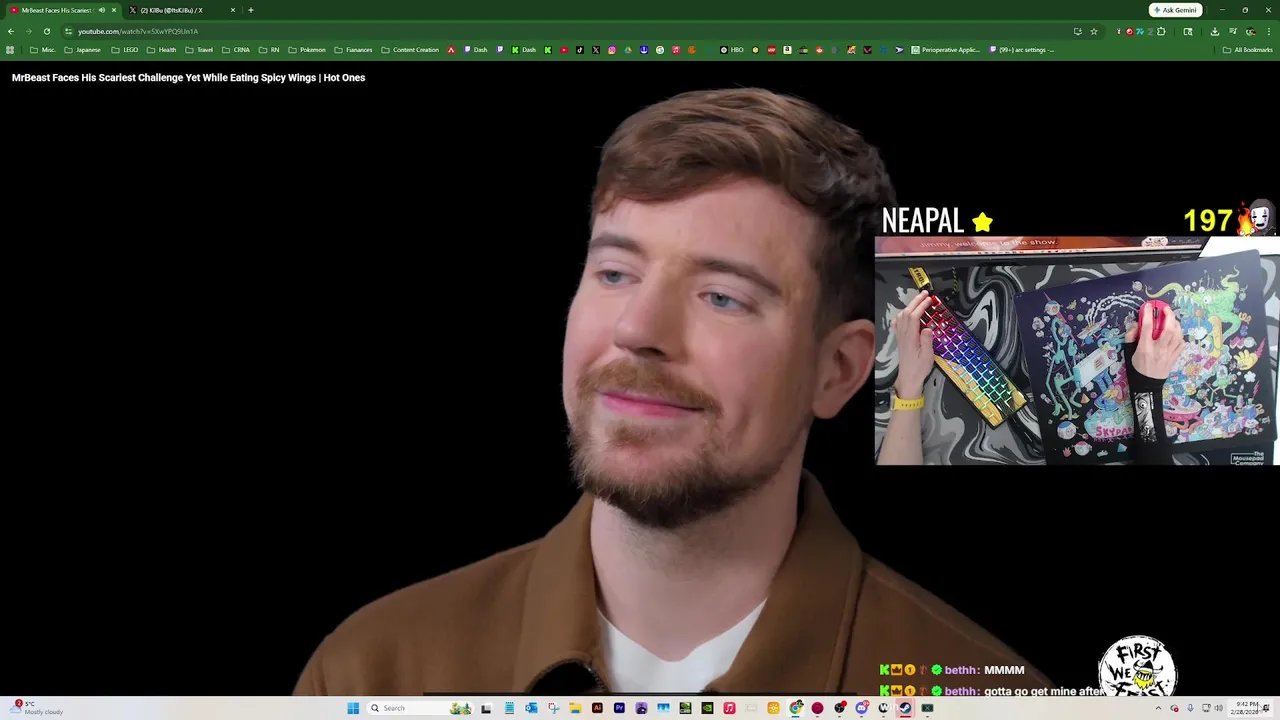Open the All Bookmarks folder

1248,50
